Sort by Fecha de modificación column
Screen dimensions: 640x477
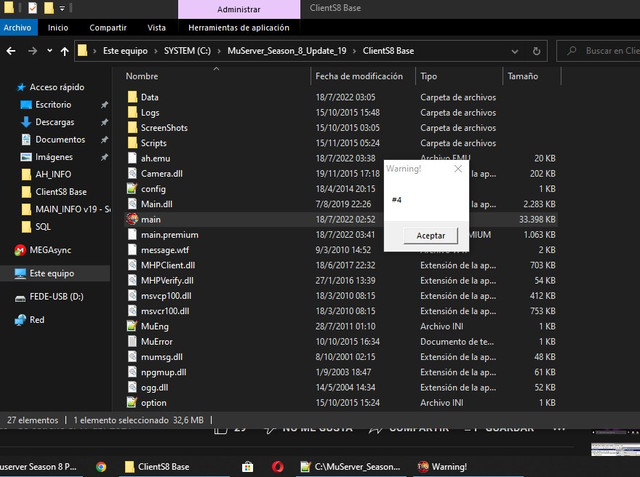(x=359, y=76)
